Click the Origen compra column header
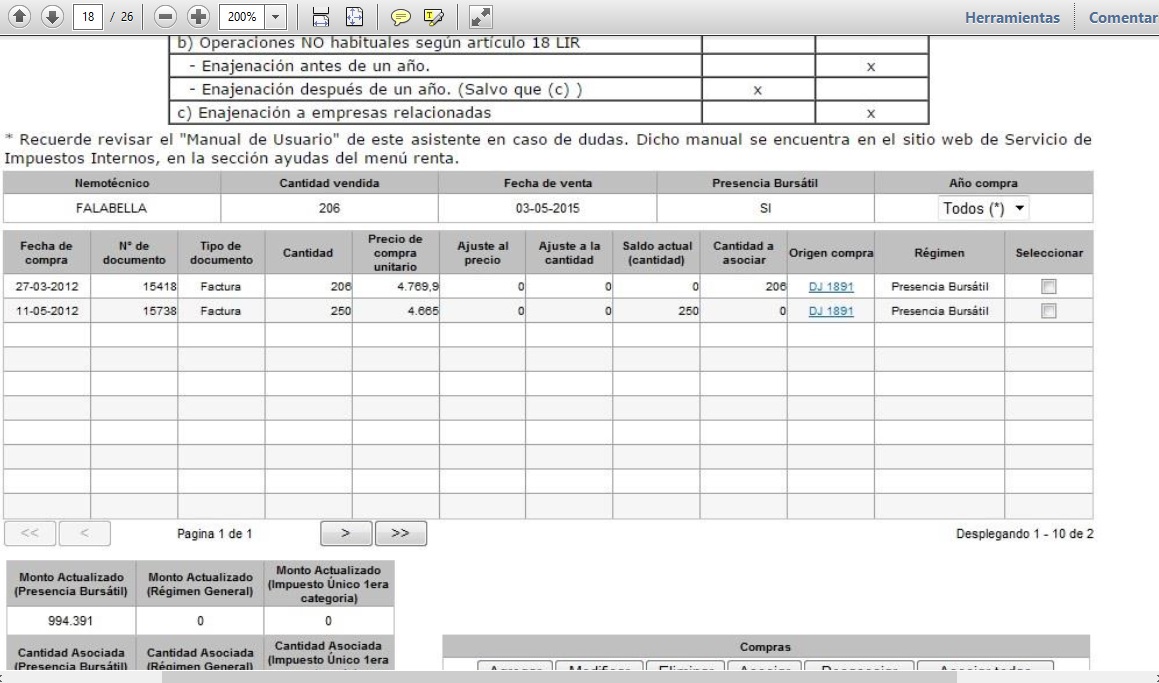 click(x=831, y=252)
